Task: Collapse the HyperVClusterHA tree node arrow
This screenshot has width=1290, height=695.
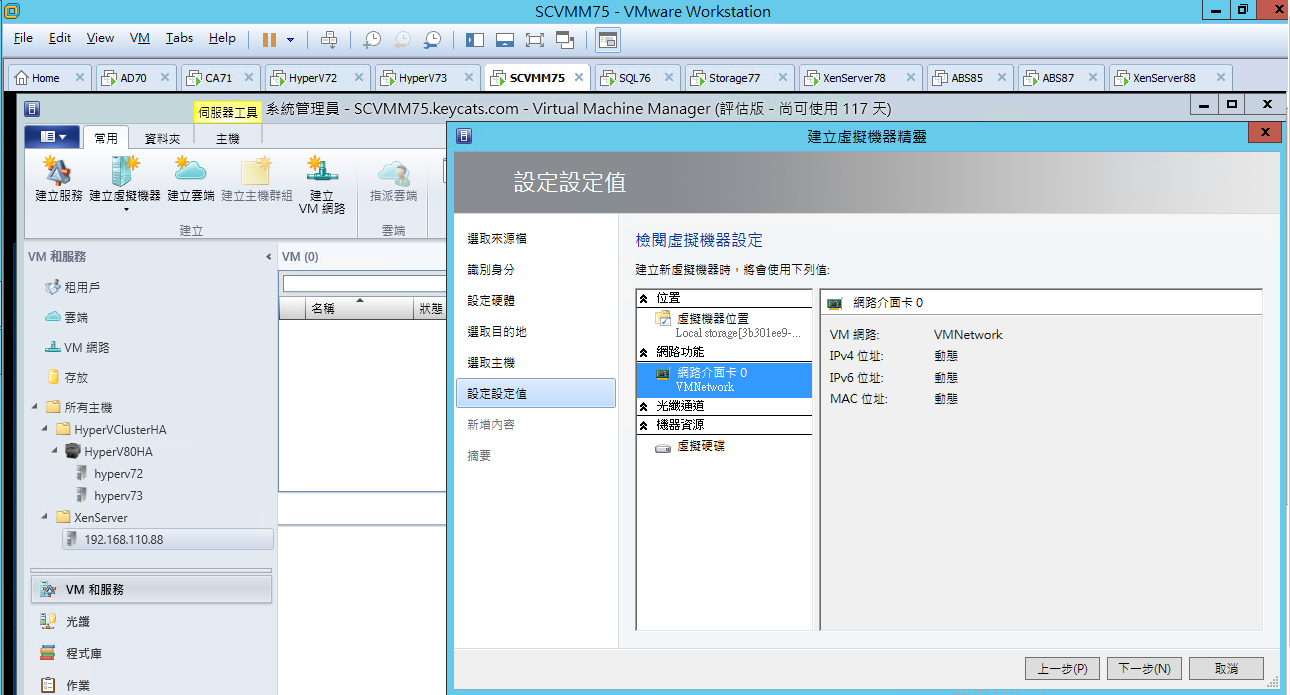Action: [45, 429]
